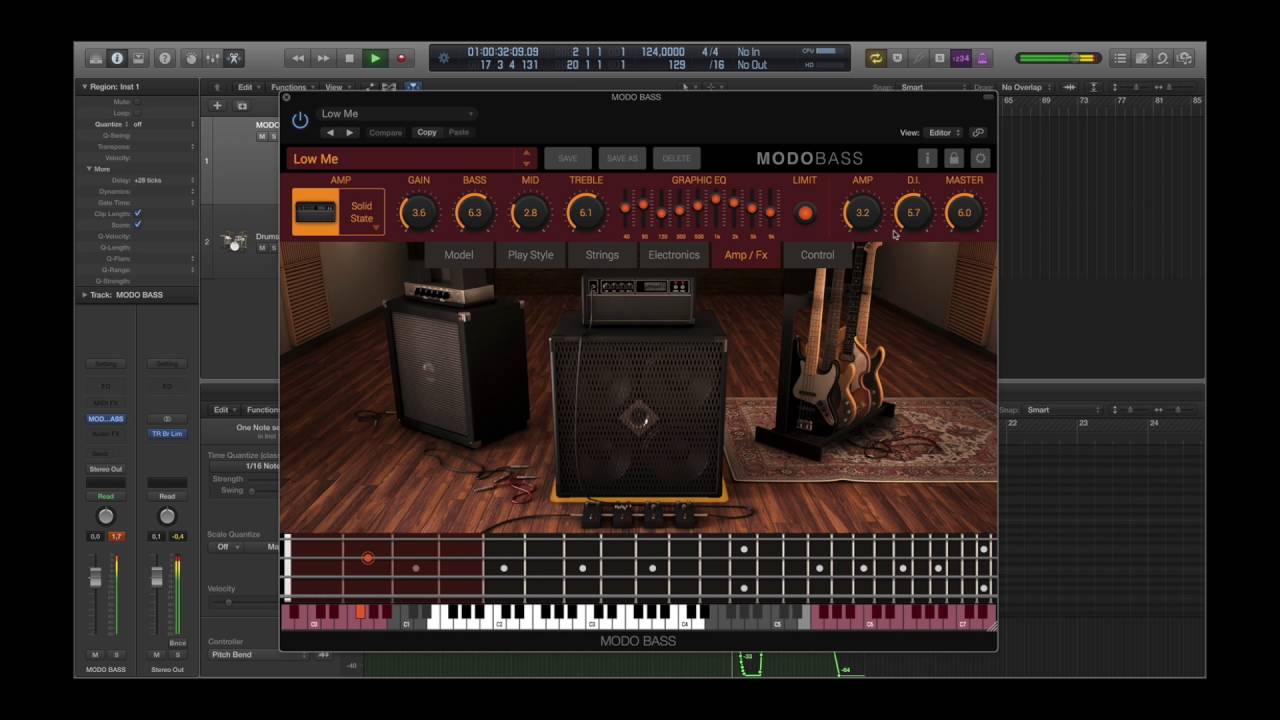Click the Solid State amp thumbnail
This screenshot has width=1280, height=720.
315,212
